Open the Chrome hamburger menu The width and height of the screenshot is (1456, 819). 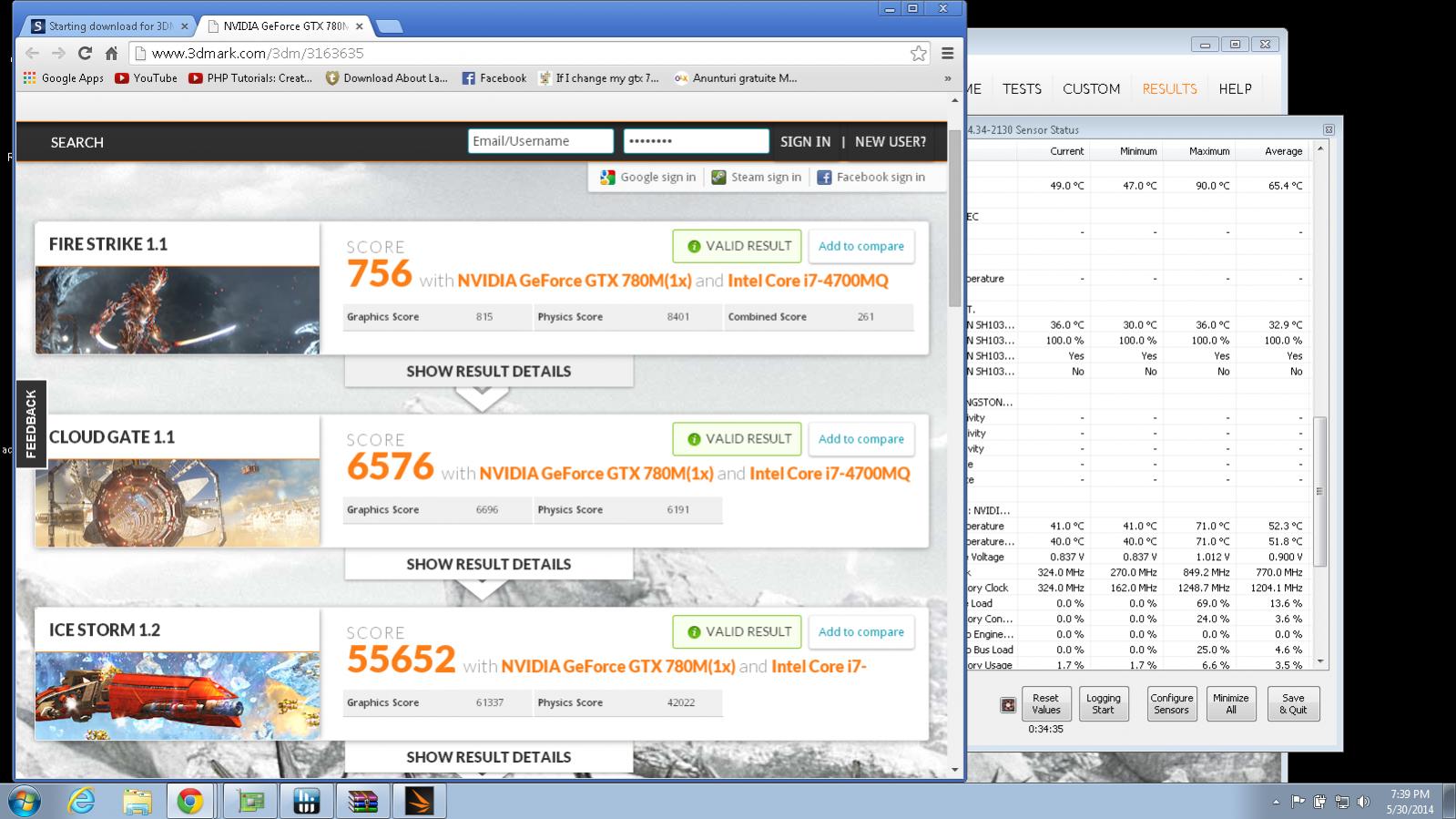pyautogui.click(x=948, y=53)
